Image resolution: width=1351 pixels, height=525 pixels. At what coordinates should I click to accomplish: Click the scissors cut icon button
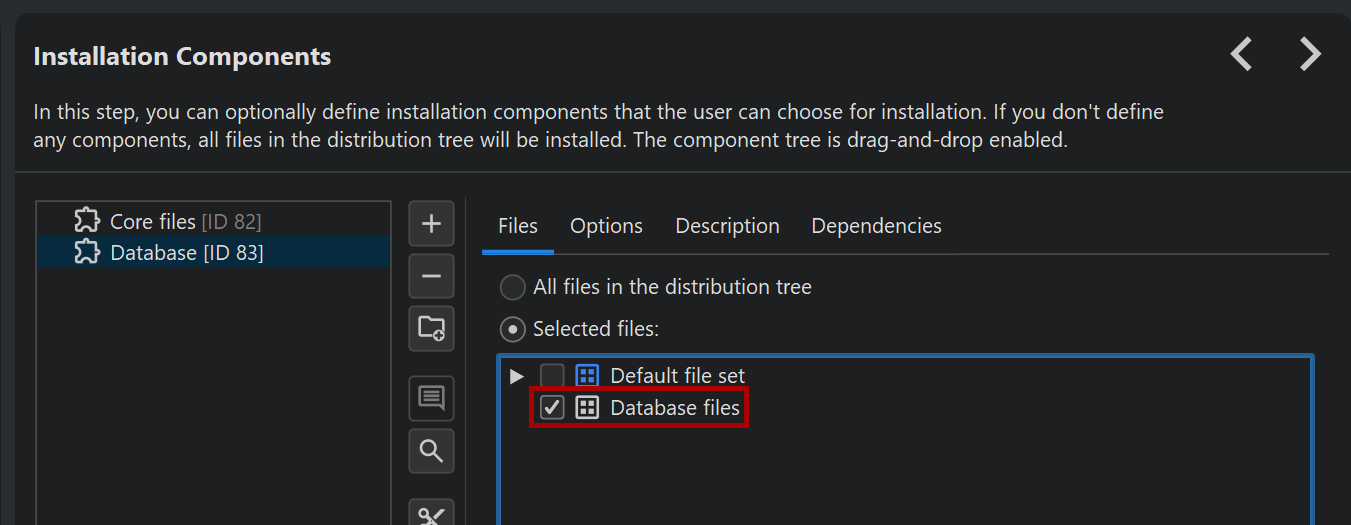point(431,514)
